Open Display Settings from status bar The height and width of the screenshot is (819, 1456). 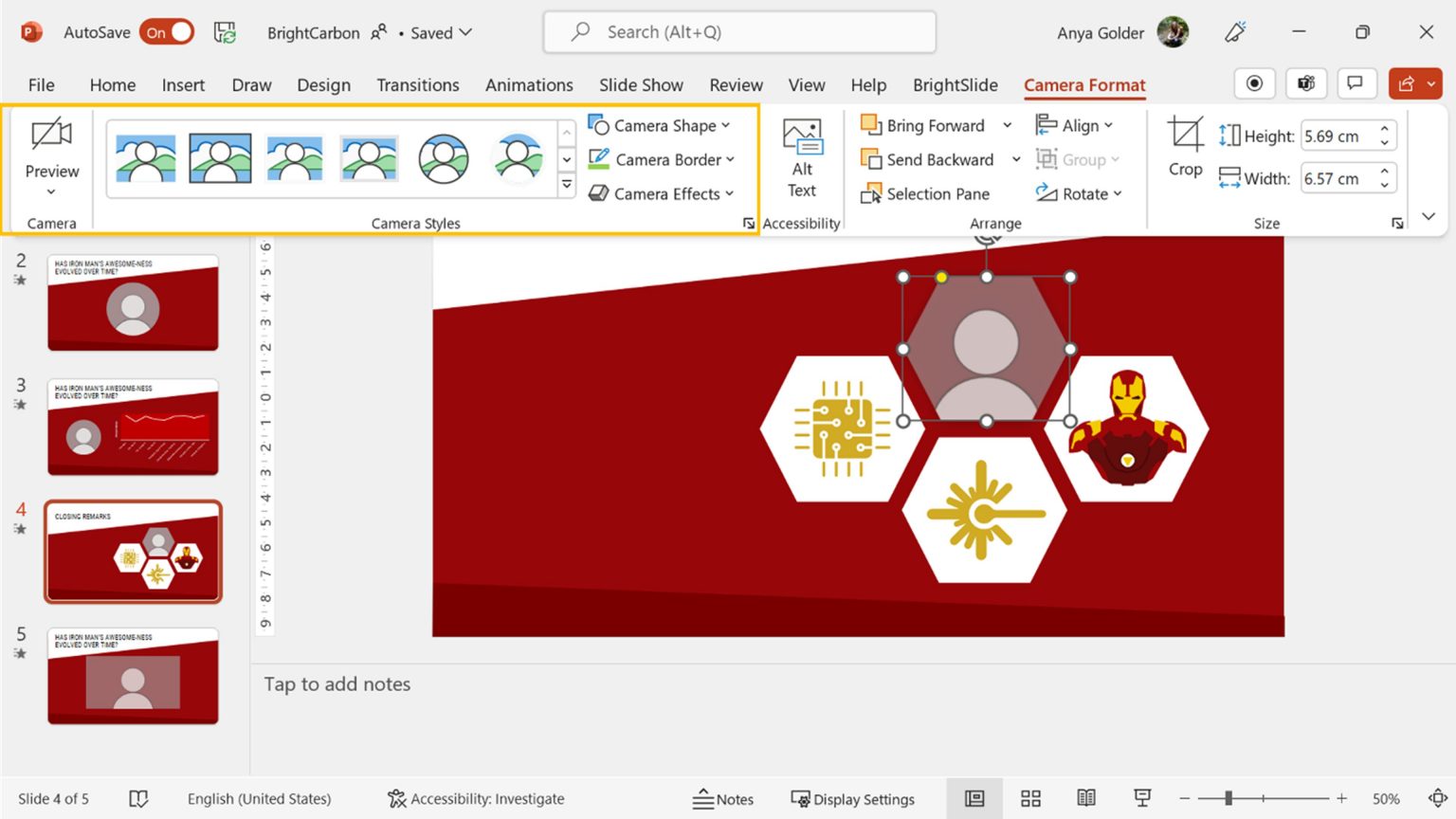[x=851, y=798]
